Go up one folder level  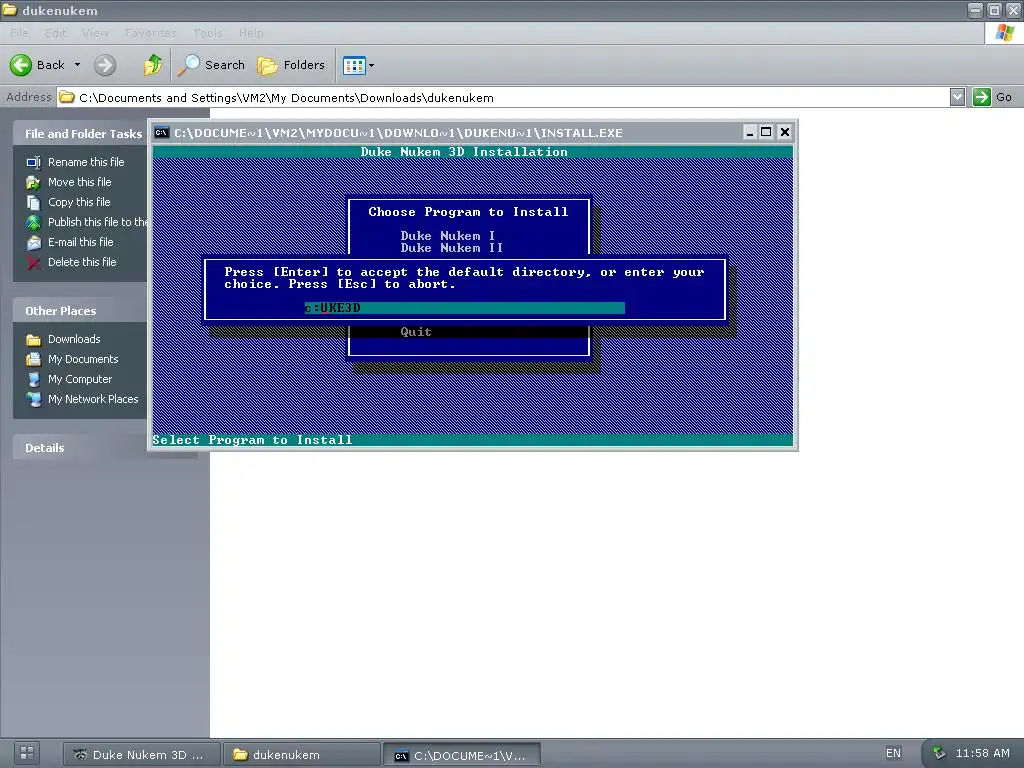pos(152,65)
